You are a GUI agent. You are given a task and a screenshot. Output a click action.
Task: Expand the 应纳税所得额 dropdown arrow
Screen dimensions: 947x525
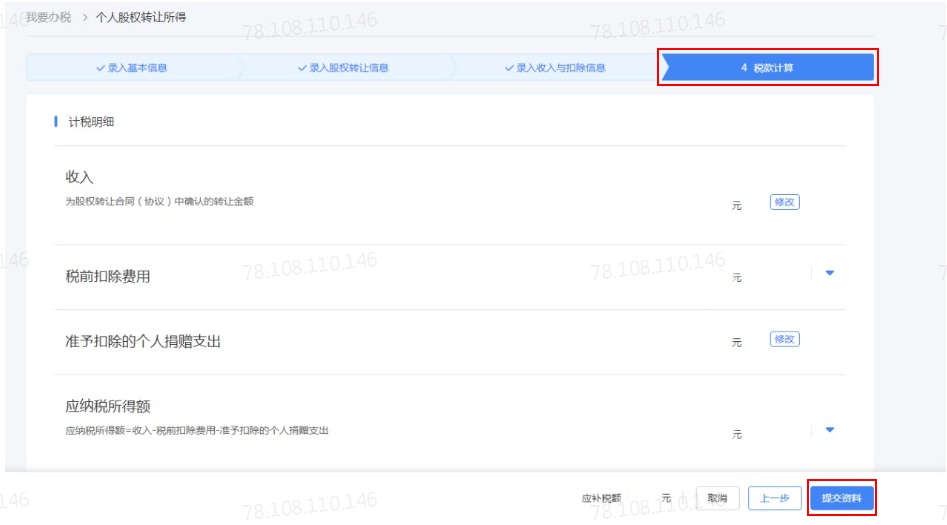(x=830, y=430)
